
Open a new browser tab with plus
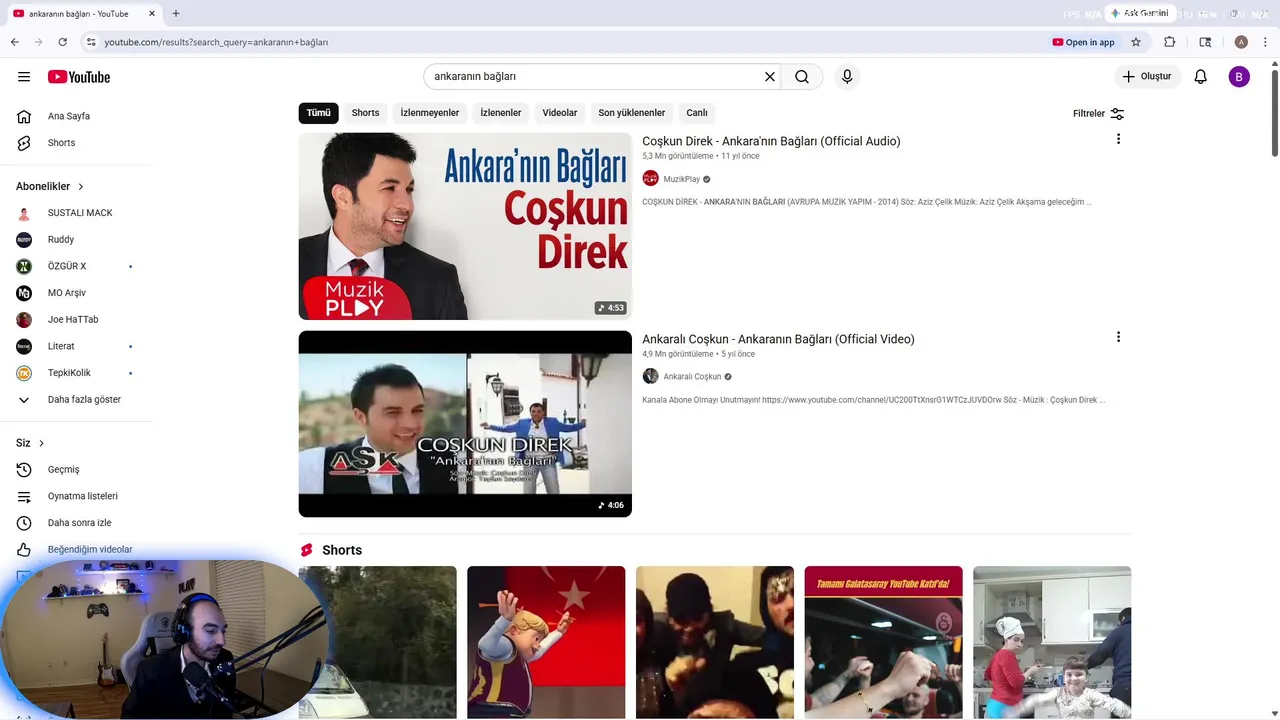tap(176, 14)
